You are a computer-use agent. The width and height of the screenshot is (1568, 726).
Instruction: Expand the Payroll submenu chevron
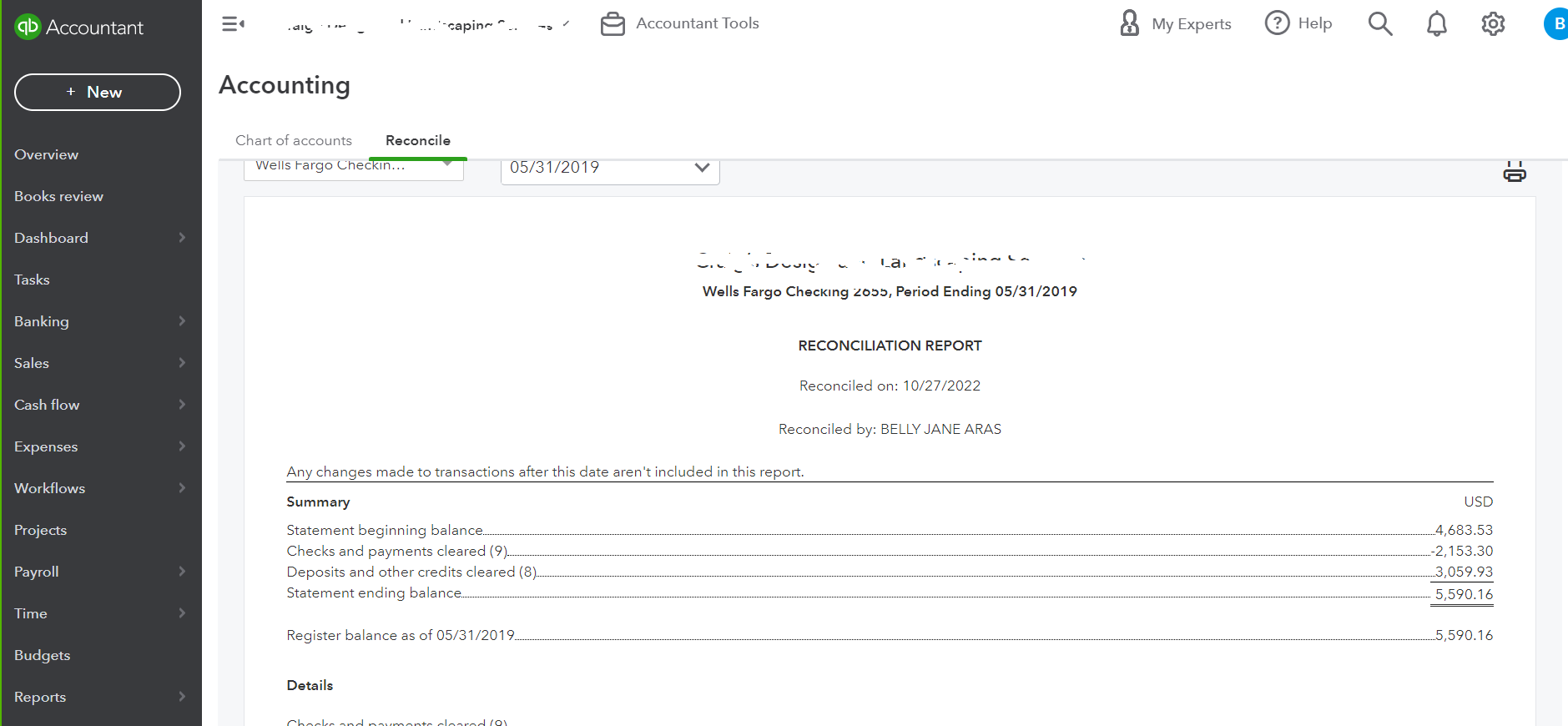182,572
